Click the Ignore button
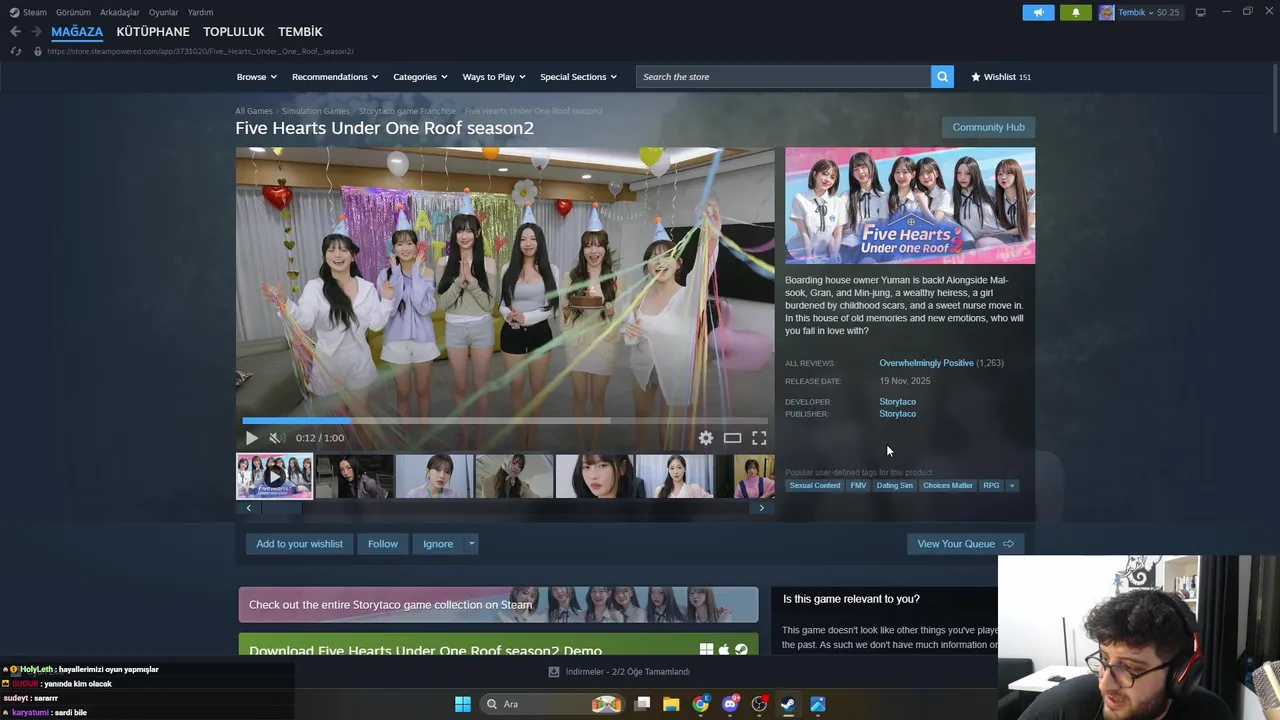The width and height of the screenshot is (1280, 720). coord(438,544)
